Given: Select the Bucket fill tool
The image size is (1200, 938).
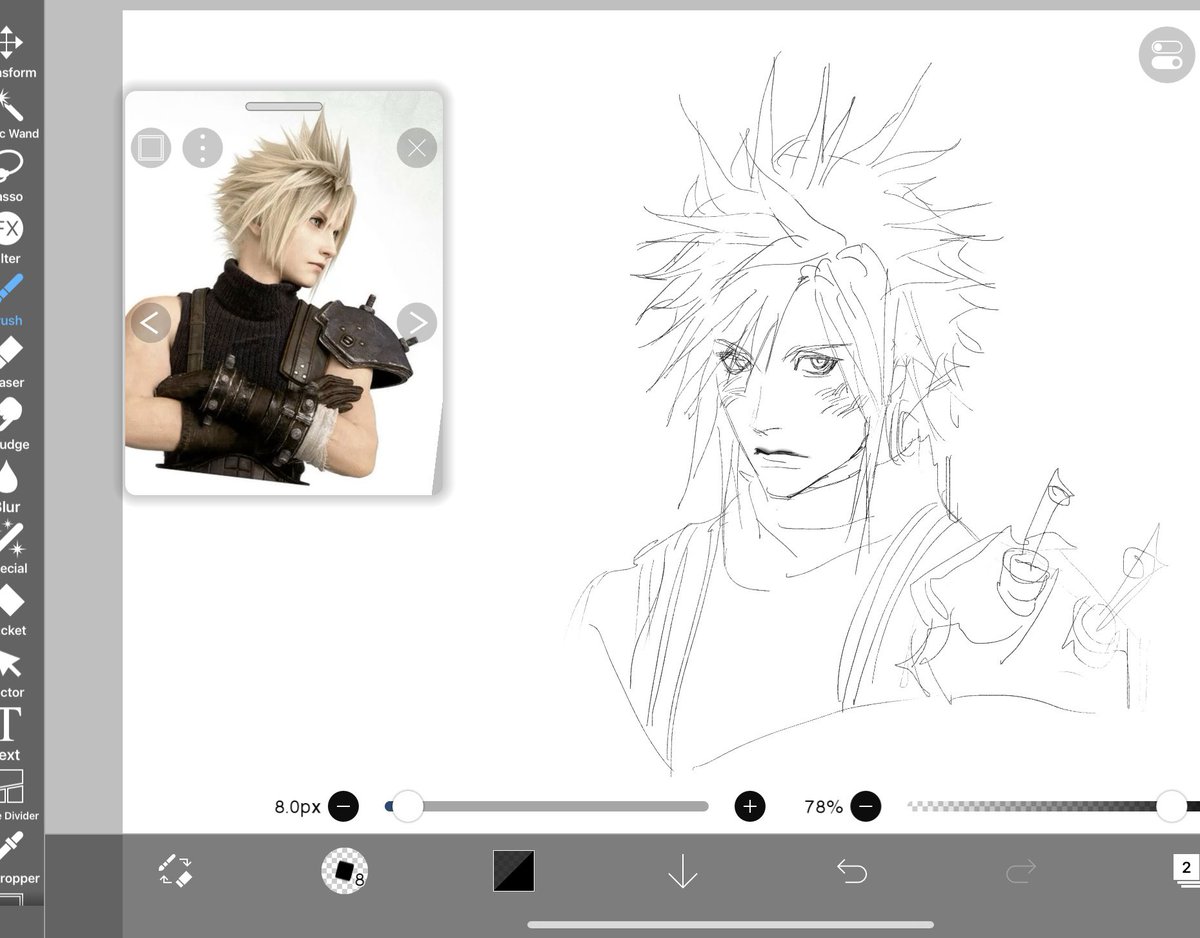Looking at the screenshot, I should pyautogui.click(x=12, y=610).
